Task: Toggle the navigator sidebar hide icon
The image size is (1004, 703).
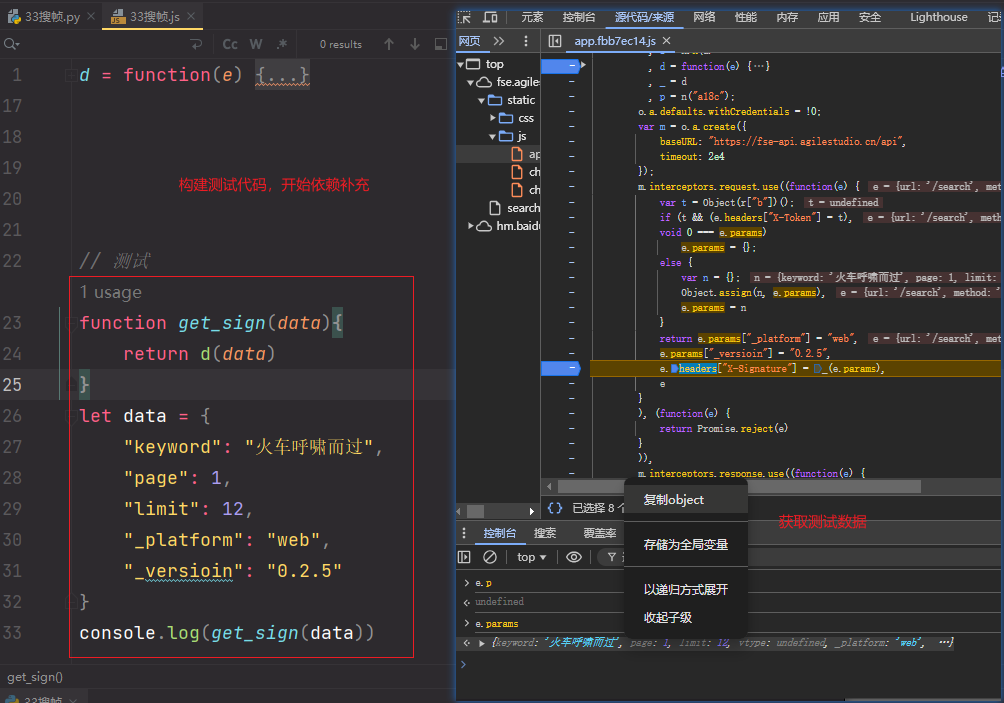Action: (x=555, y=41)
